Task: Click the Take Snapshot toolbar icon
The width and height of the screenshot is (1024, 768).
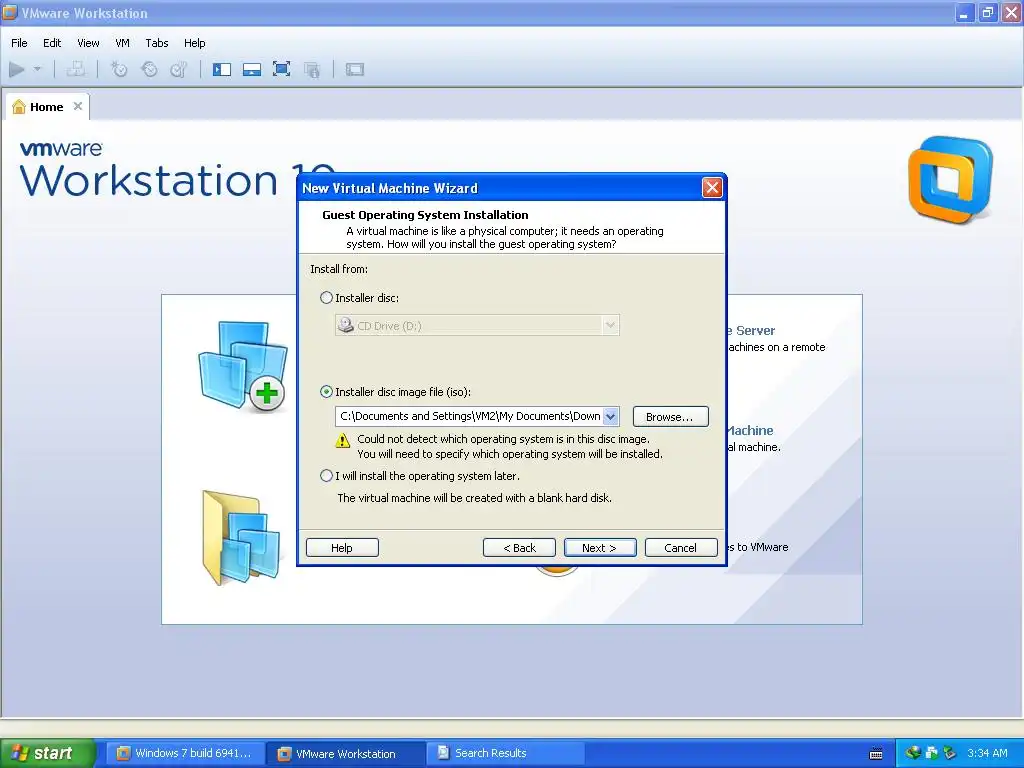Action: (x=119, y=69)
